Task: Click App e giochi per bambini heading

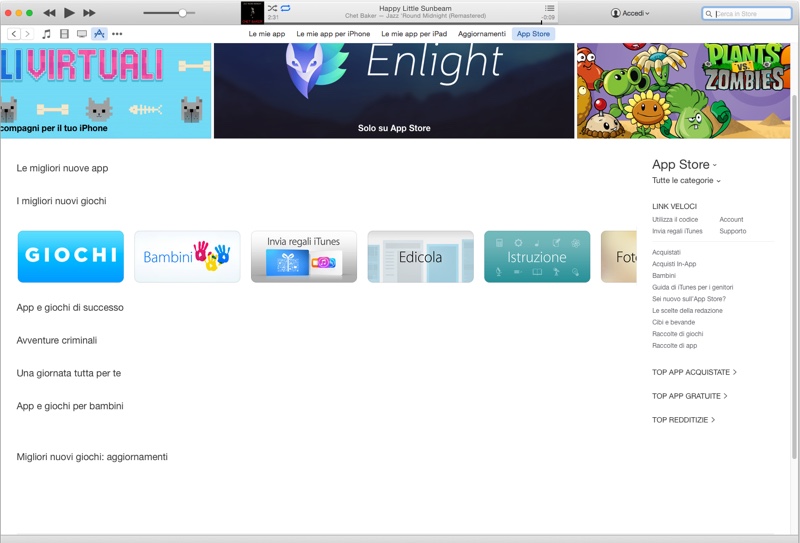Action: click(x=70, y=406)
